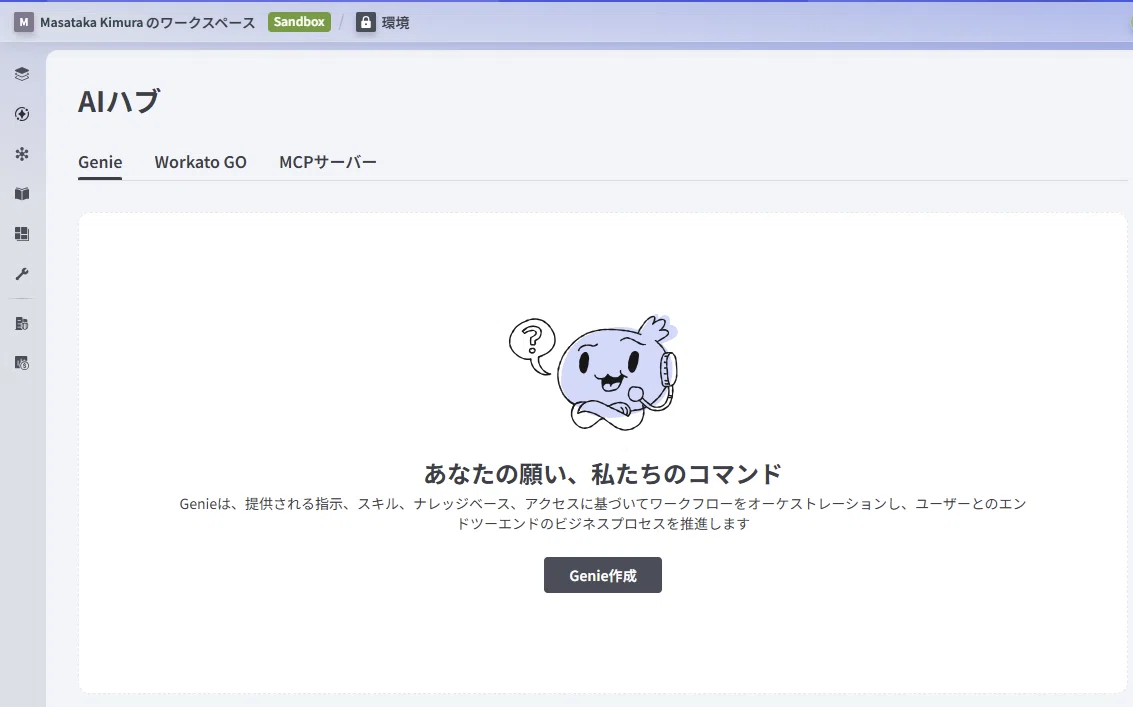Open the AI sparkle circle icon in sidebar
This screenshot has width=1133, height=707.
pos(22,114)
